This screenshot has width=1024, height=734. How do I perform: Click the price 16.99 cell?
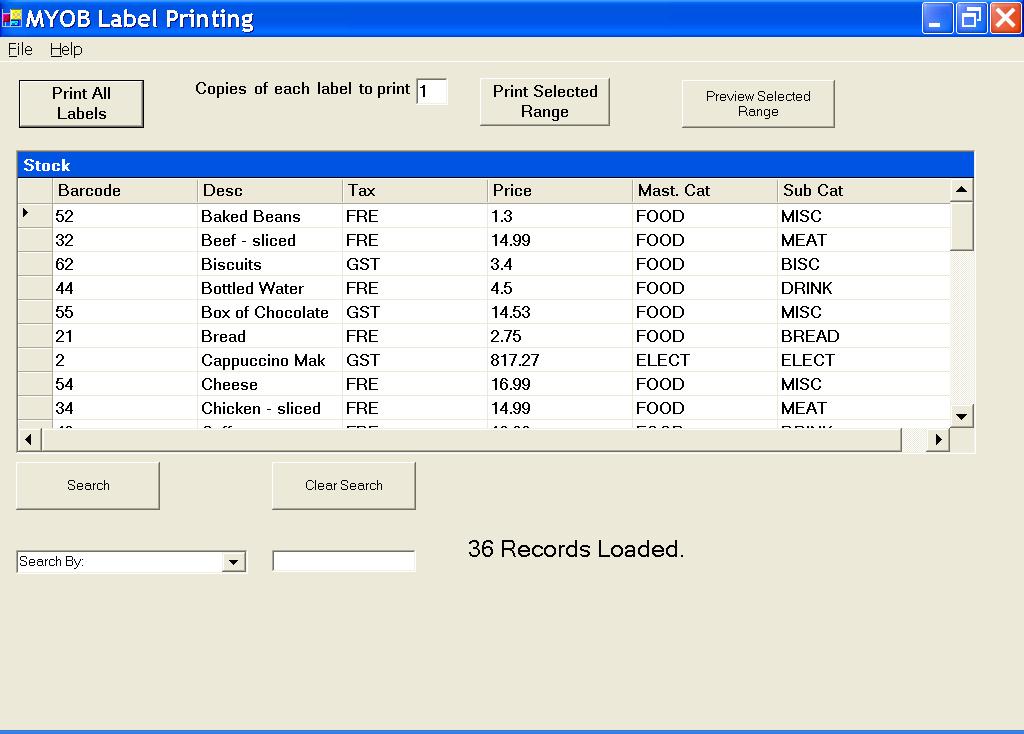pos(560,385)
